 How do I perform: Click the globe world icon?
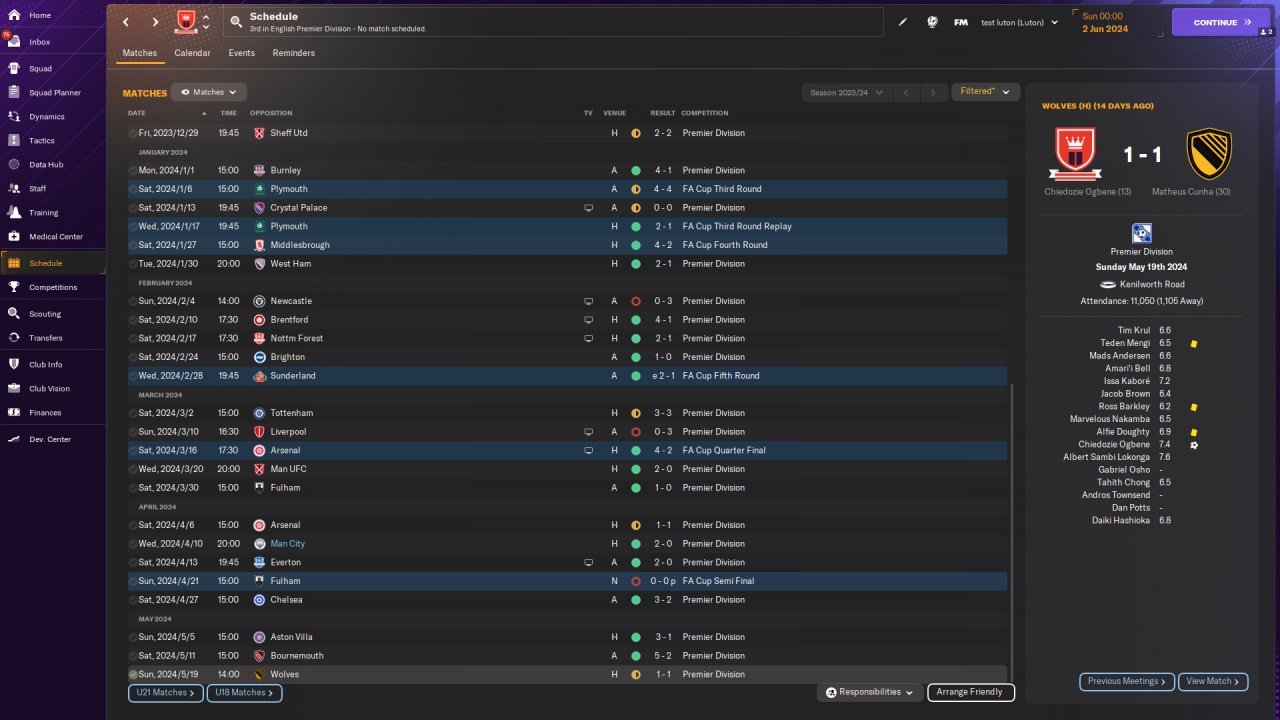pyautogui.click(x=932, y=22)
